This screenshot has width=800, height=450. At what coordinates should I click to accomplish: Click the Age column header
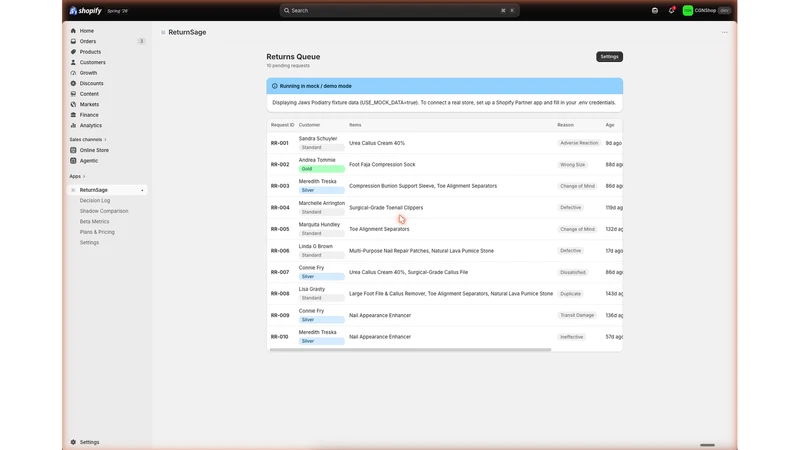[610, 125]
